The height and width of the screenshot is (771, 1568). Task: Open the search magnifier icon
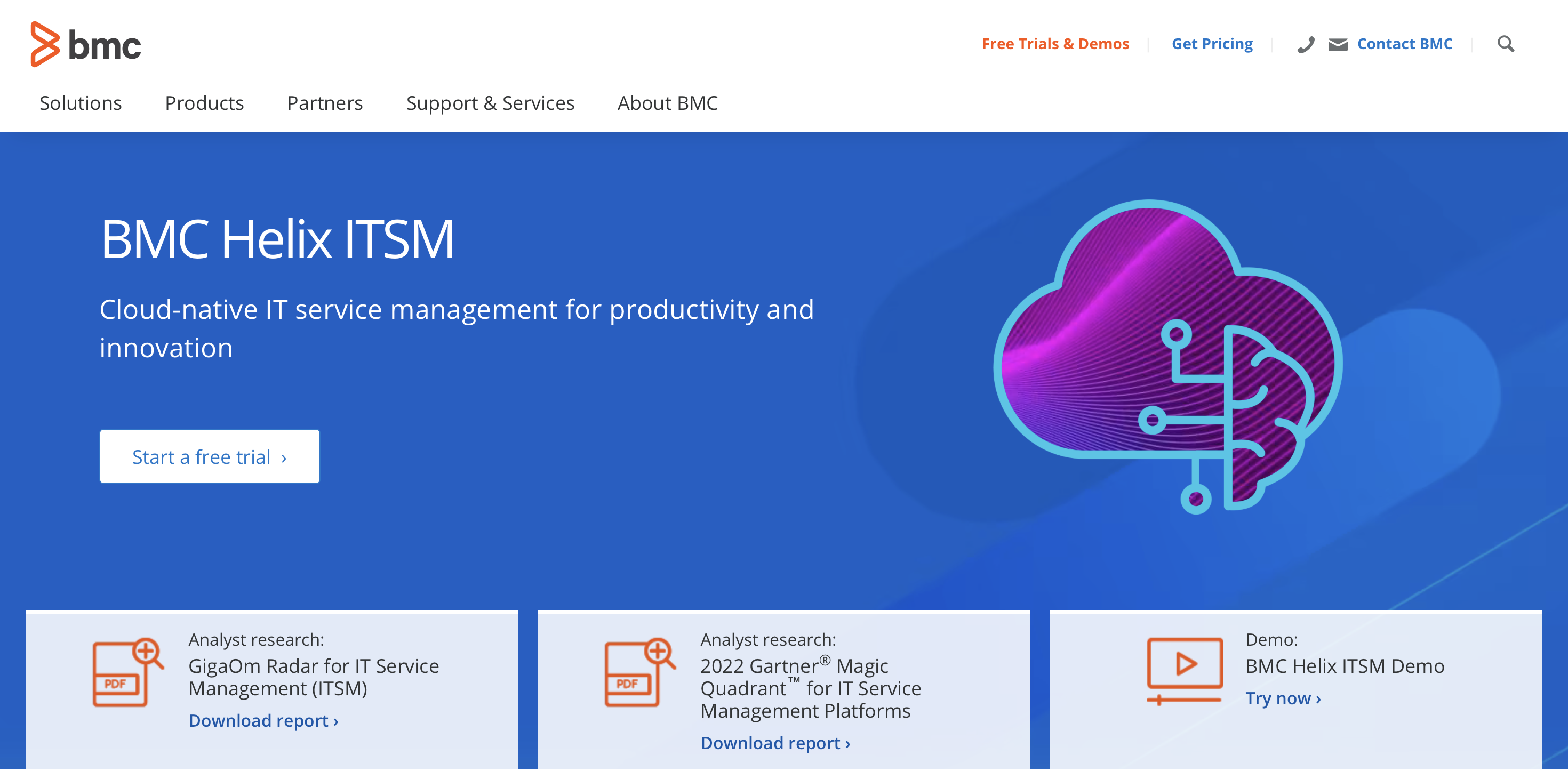coord(1505,44)
